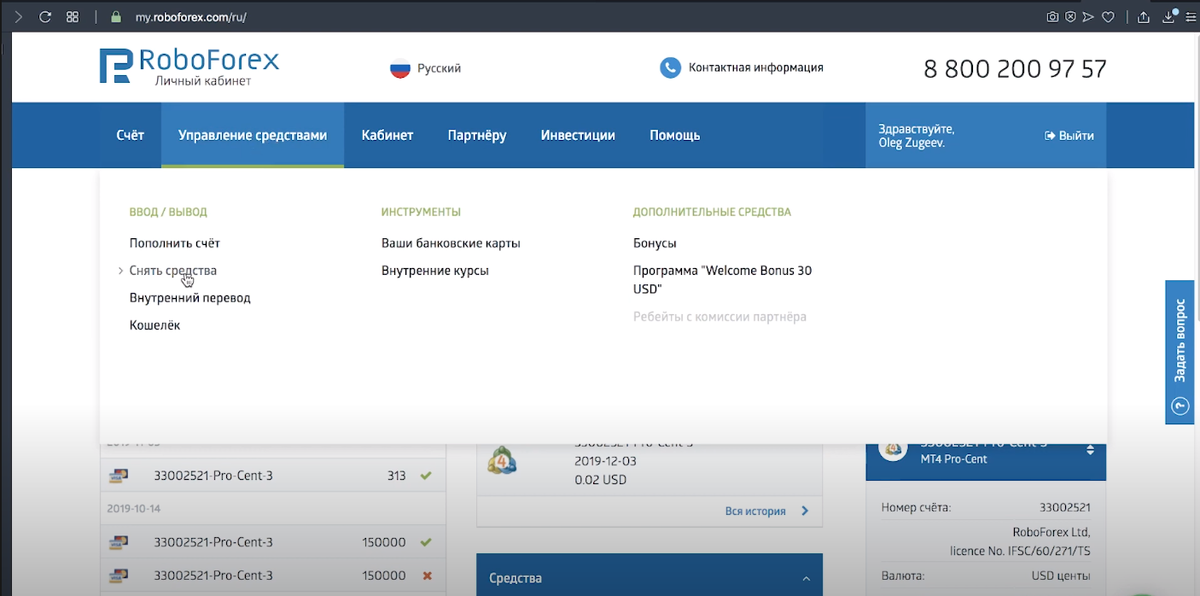This screenshot has height=596, width=1200.
Task: Collapse the Средства panel chevron
Action: click(x=806, y=579)
